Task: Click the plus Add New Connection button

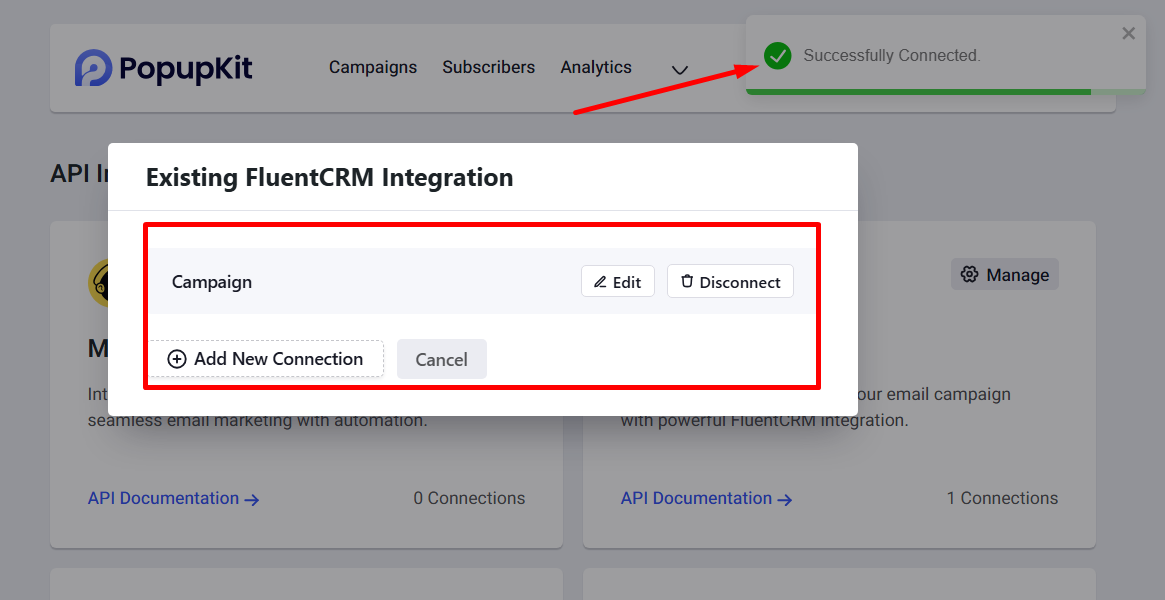Action: [x=266, y=359]
